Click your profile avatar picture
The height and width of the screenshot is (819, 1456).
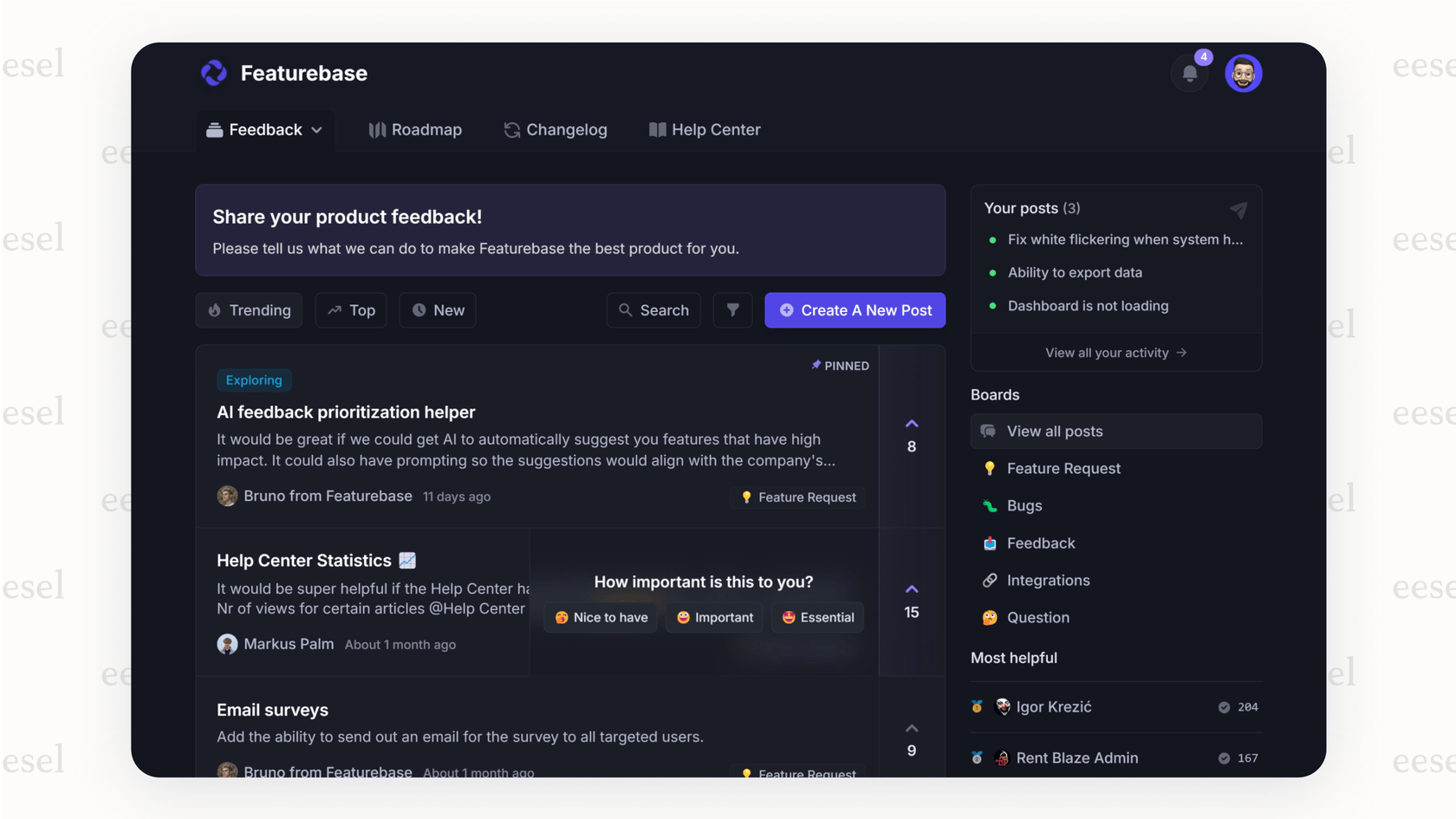click(x=1244, y=73)
